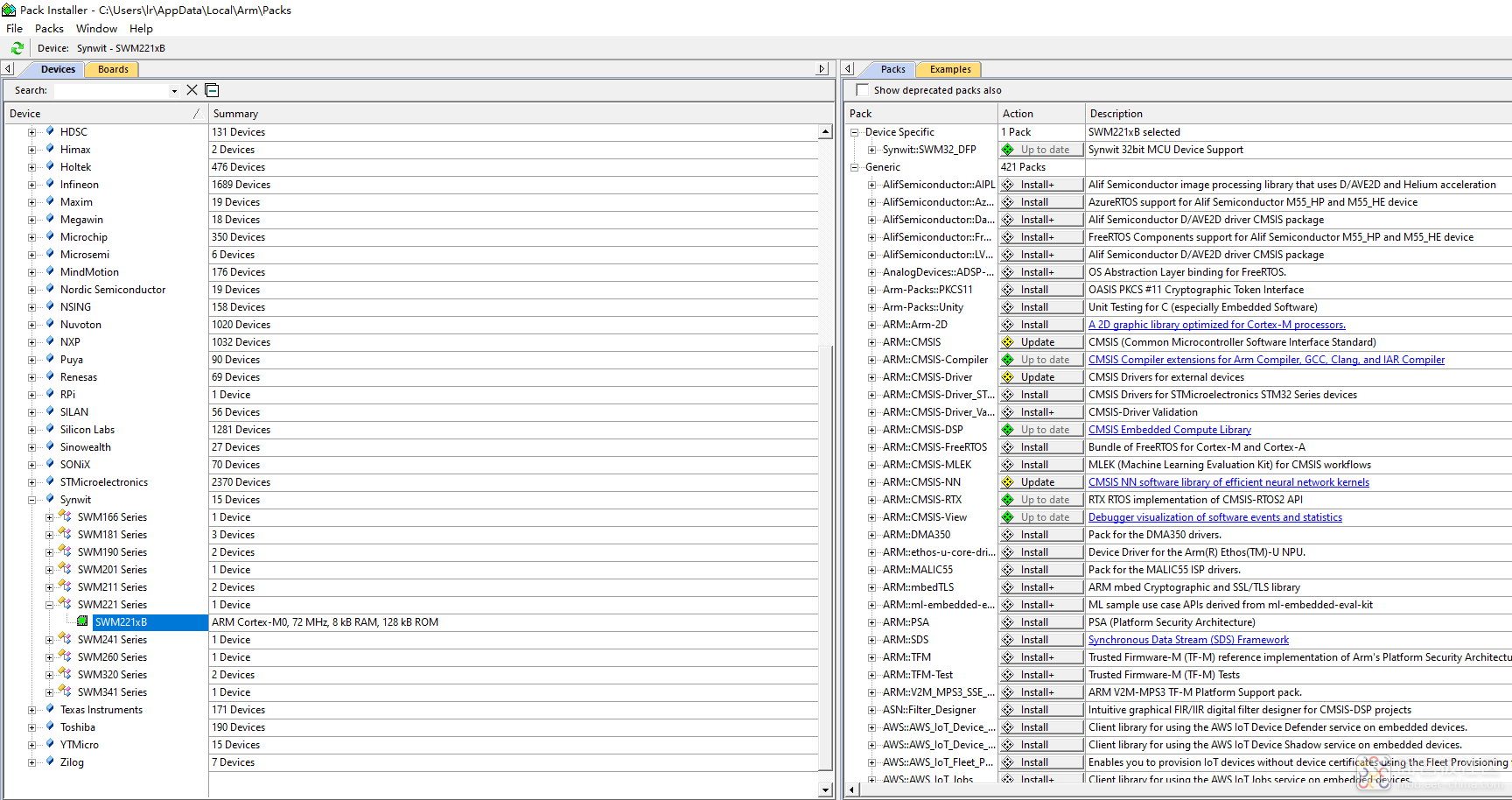This screenshot has height=800, width=1512.
Task: Expand the STMicroelectronics vendor node
Action: [32, 482]
